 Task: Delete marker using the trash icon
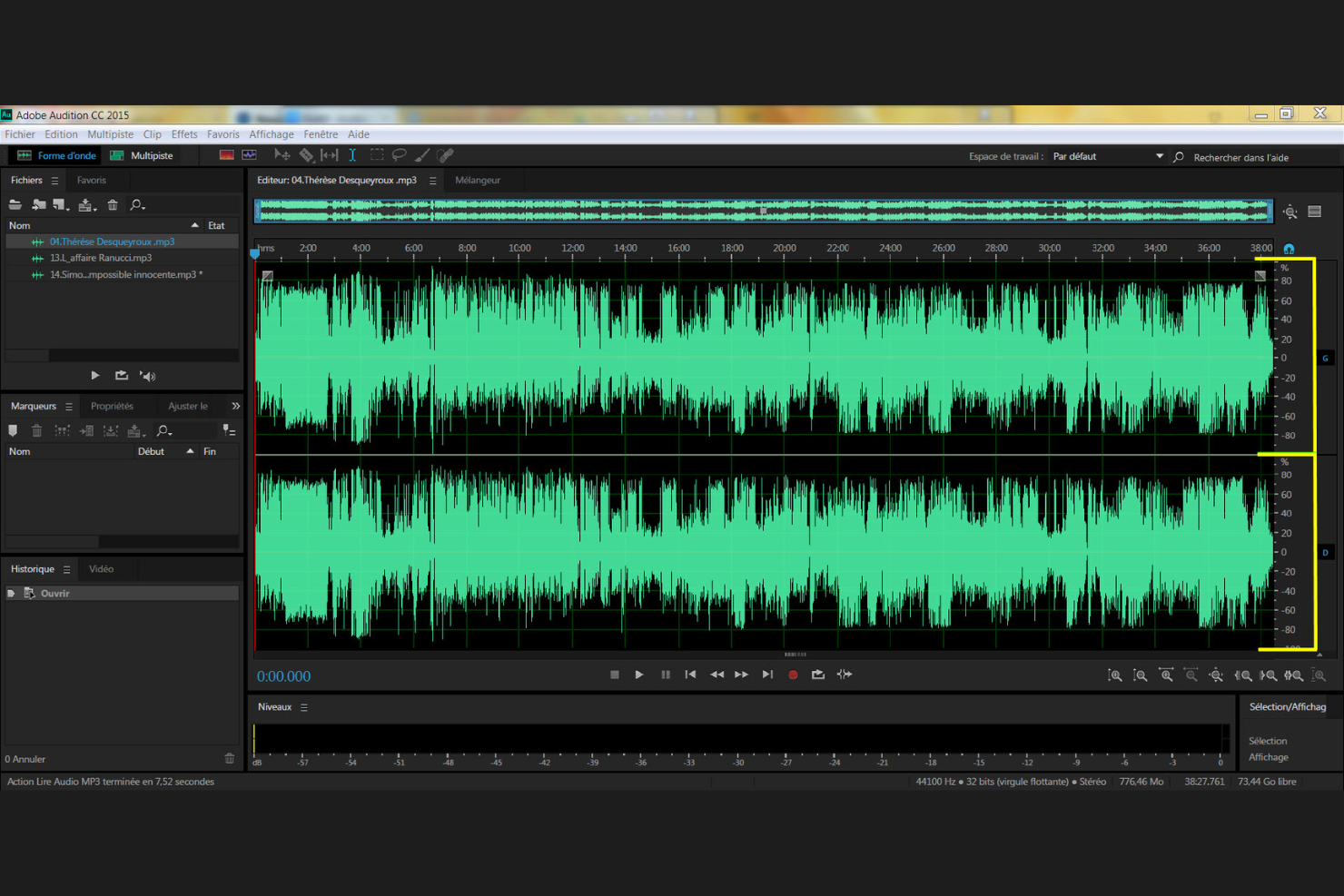pos(36,430)
